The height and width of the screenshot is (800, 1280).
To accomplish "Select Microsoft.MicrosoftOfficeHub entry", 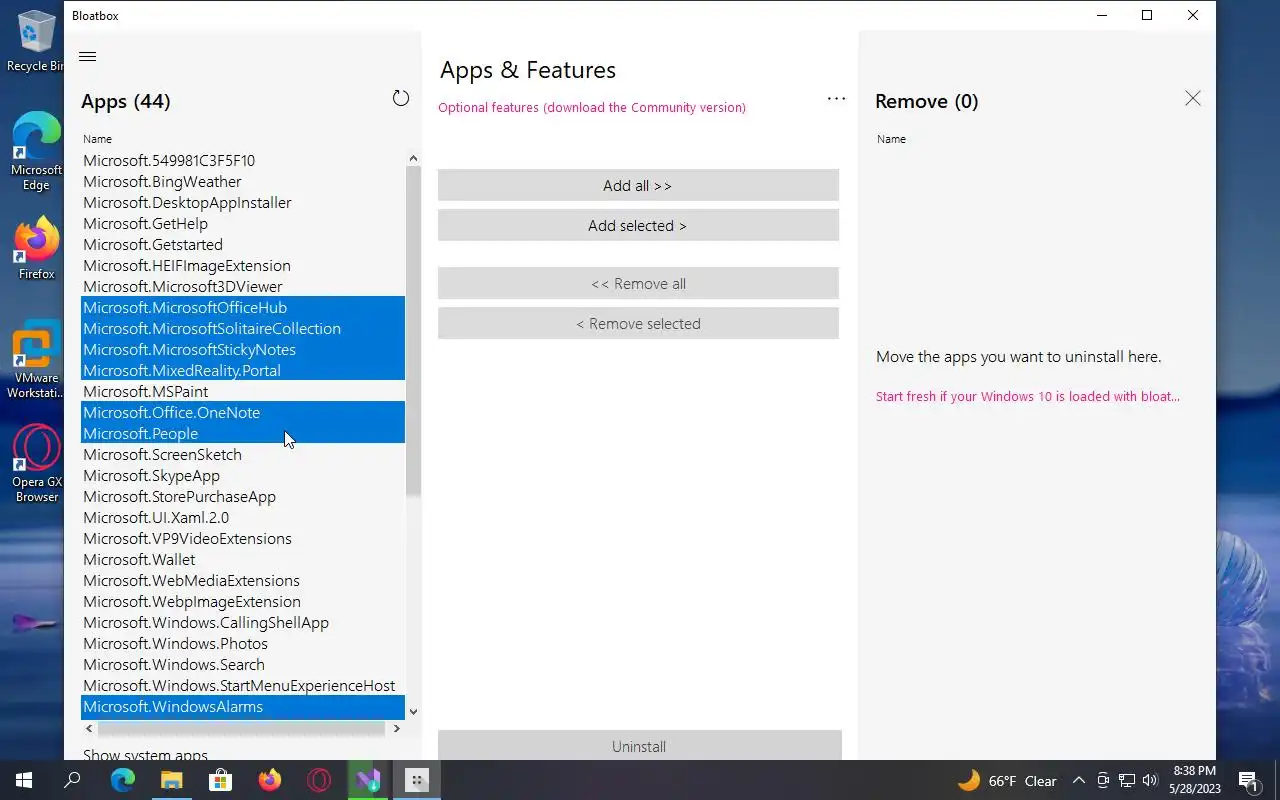I will 243,307.
